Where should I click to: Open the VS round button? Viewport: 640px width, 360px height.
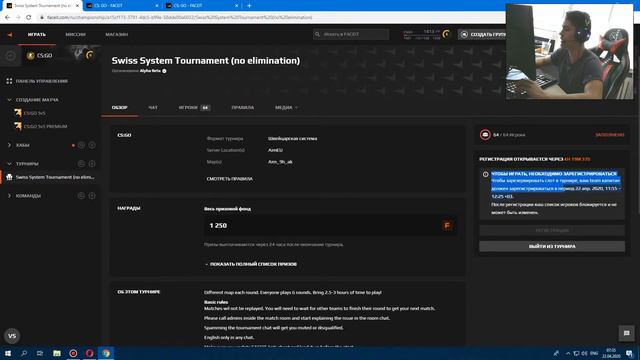pos(12,336)
